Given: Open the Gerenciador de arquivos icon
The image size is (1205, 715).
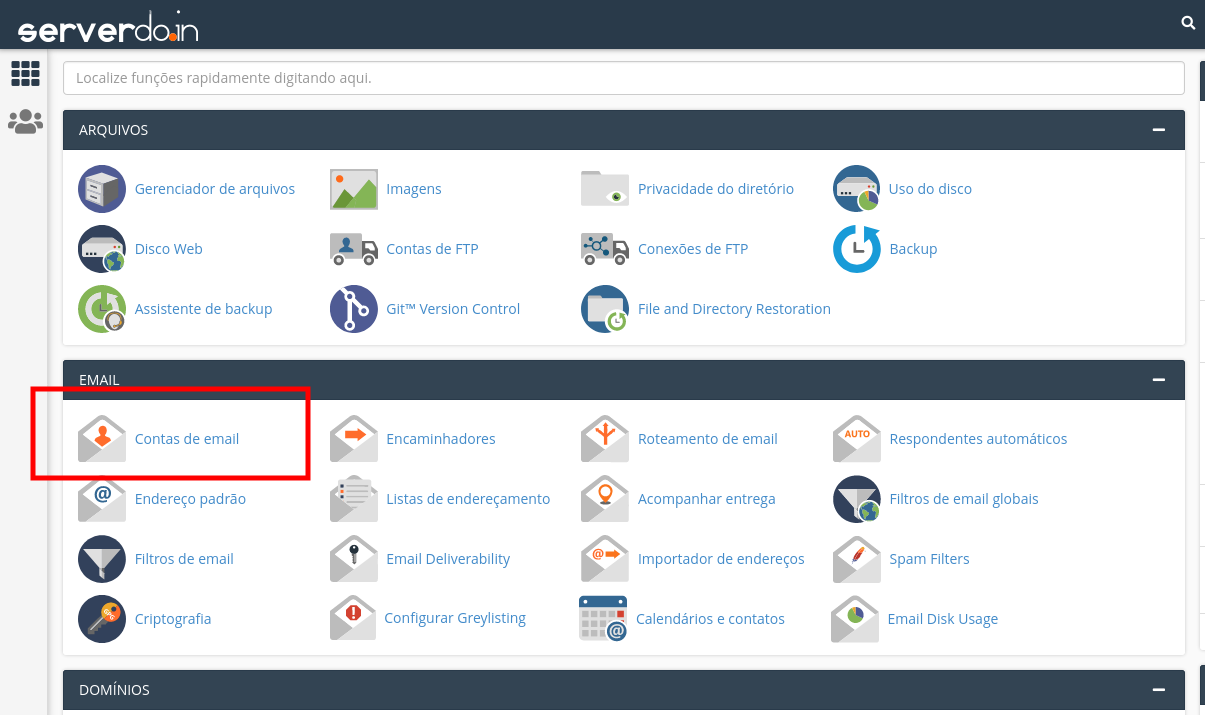Looking at the screenshot, I should point(102,189).
